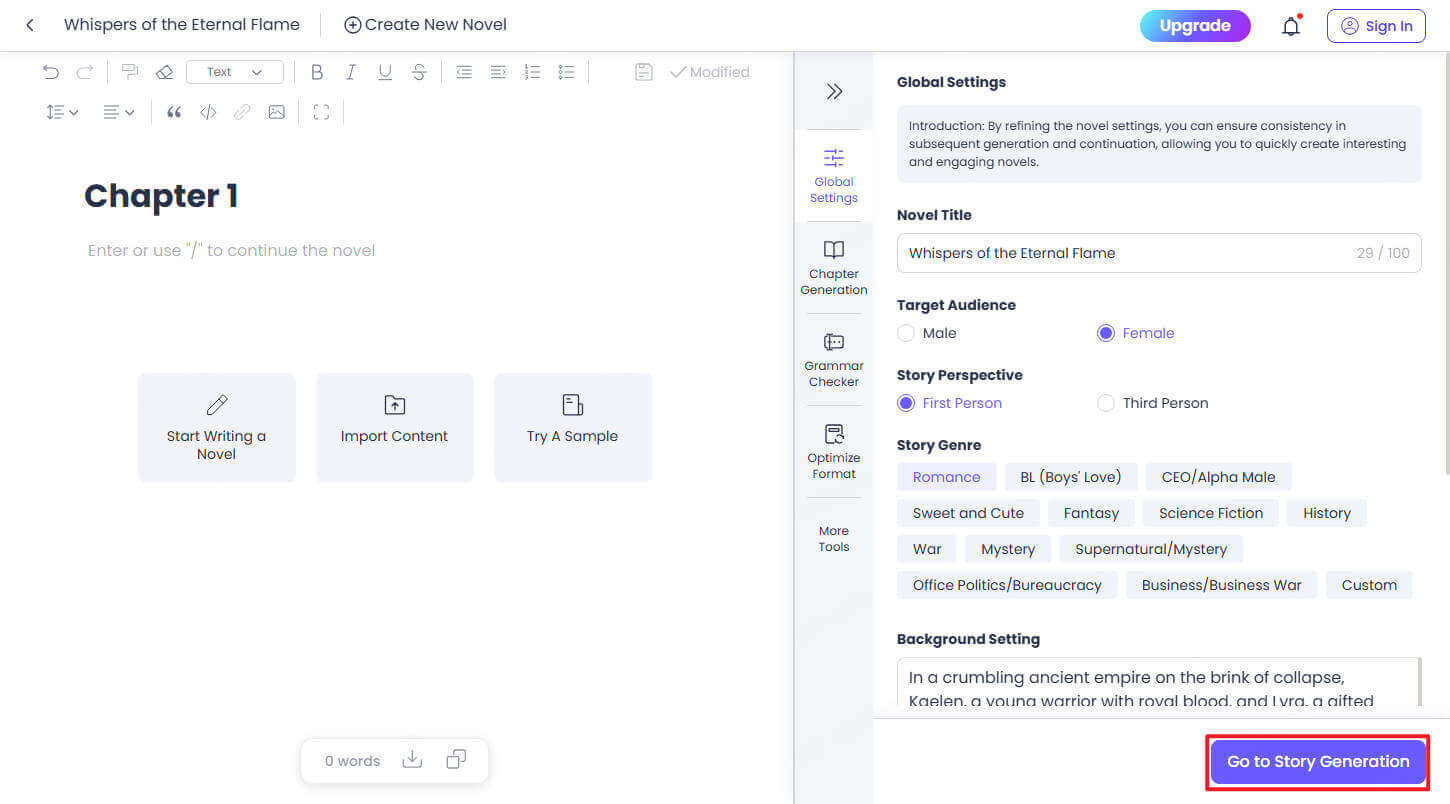Expand the line spacing dropdown
This screenshot has height=804, width=1450.
click(x=62, y=112)
